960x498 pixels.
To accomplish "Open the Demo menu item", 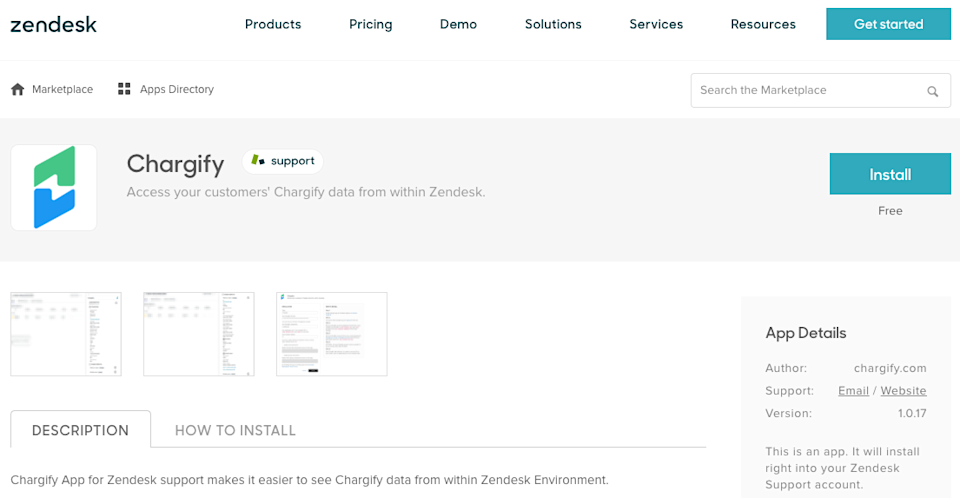I will [x=458, y=24].
